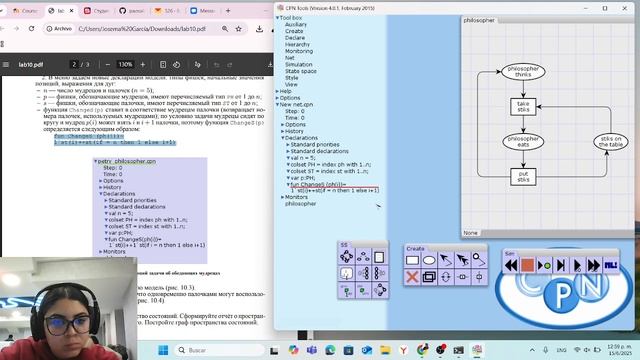
Task: Click the play multiple steps tool in Sim
Action: tap(577, 265)
